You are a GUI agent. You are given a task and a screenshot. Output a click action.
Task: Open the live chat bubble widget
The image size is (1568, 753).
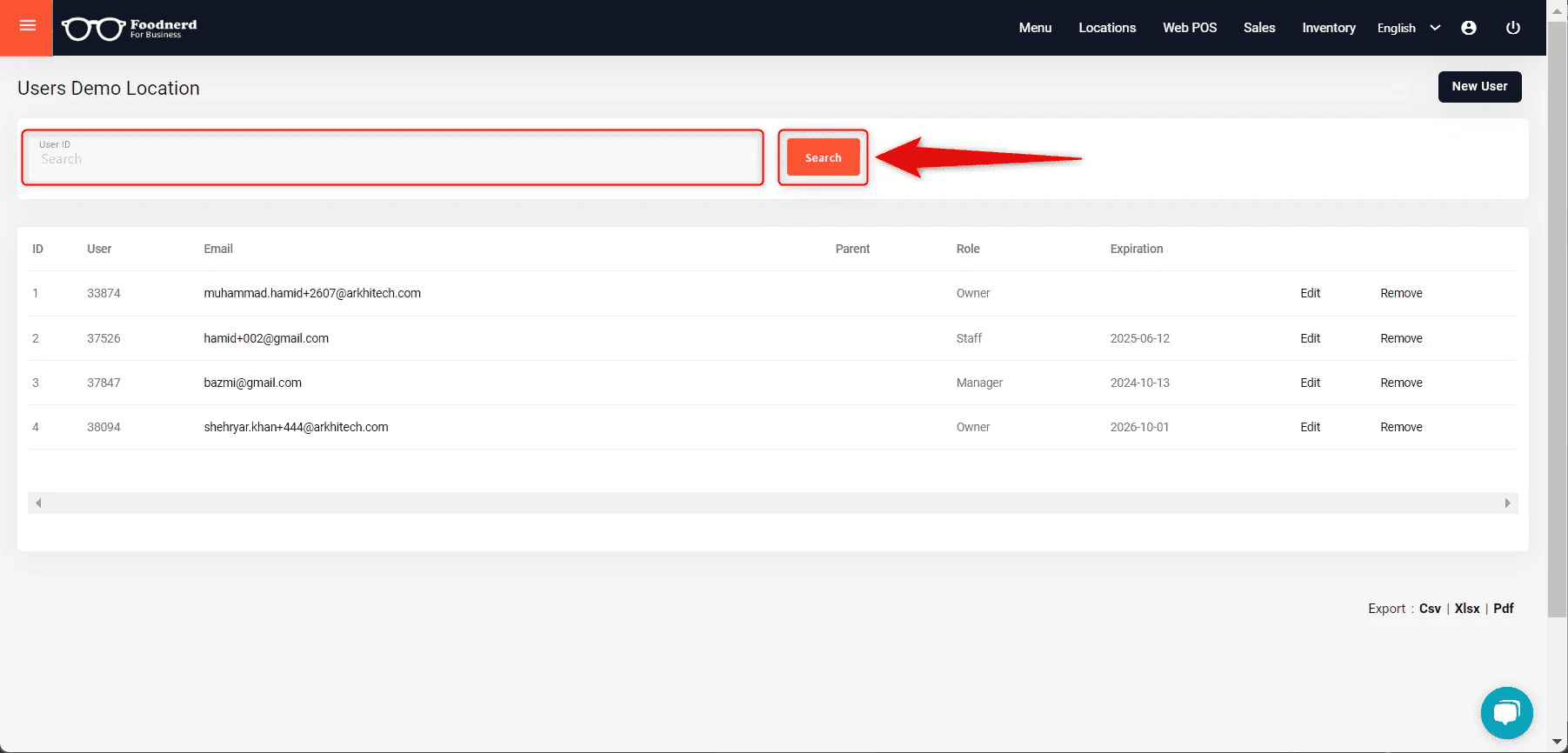pyautogui.click(x=1506, y=713)
